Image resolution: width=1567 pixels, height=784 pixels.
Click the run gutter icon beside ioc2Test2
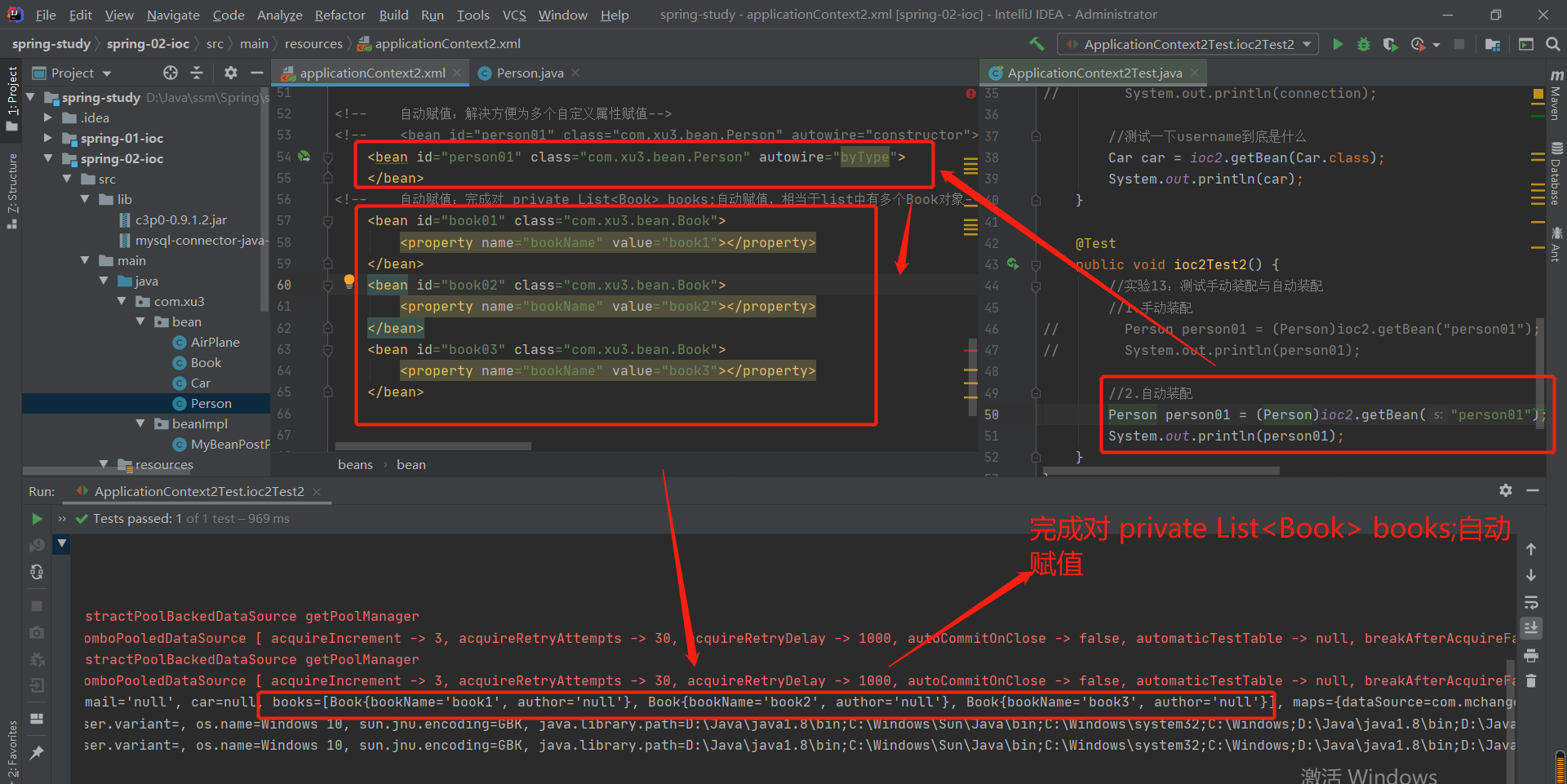[x=1013, y=264]
